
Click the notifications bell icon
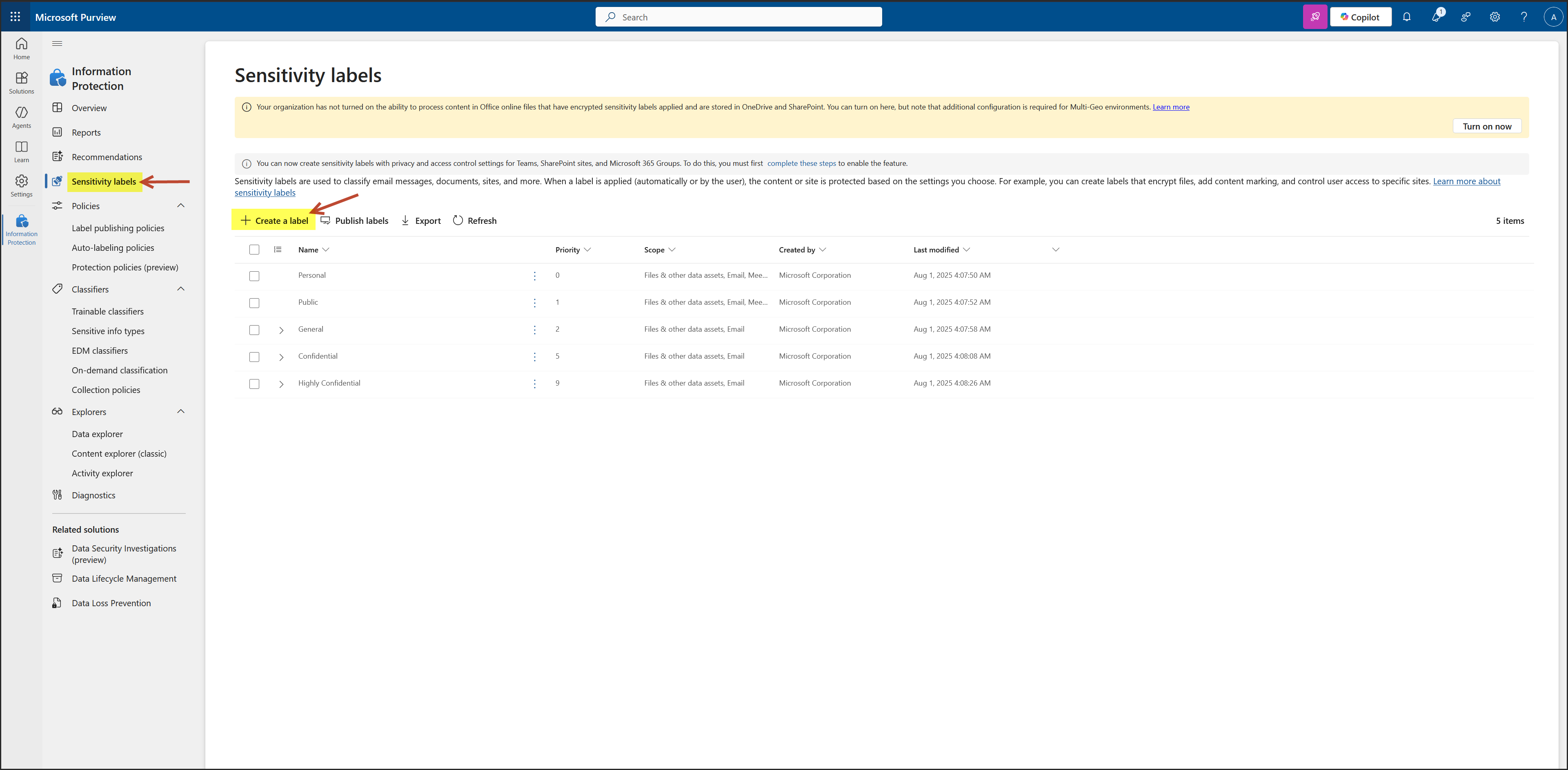pyautogui.click(x=1406, y=17)
